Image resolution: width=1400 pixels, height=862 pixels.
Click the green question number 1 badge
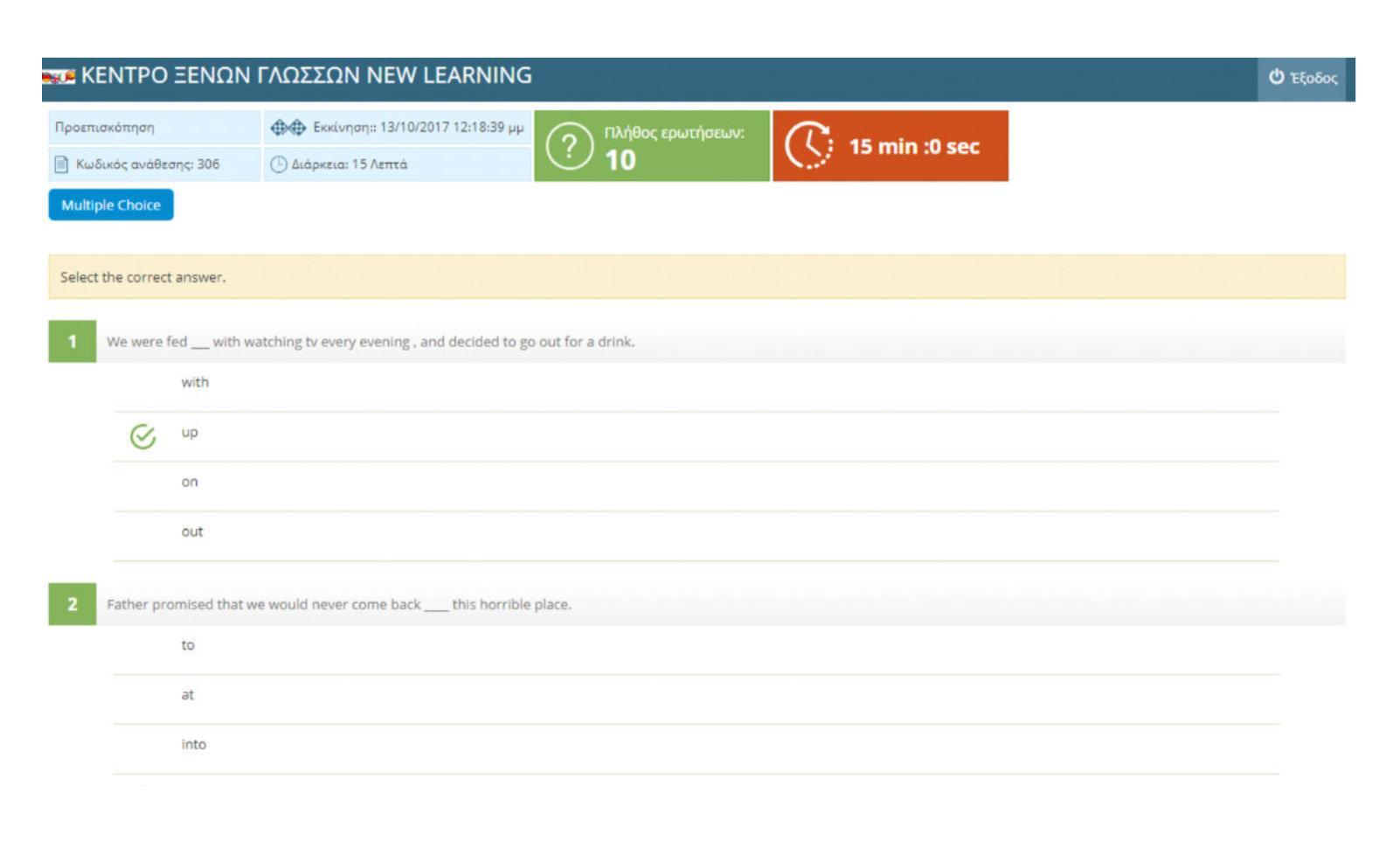[72, 342]
